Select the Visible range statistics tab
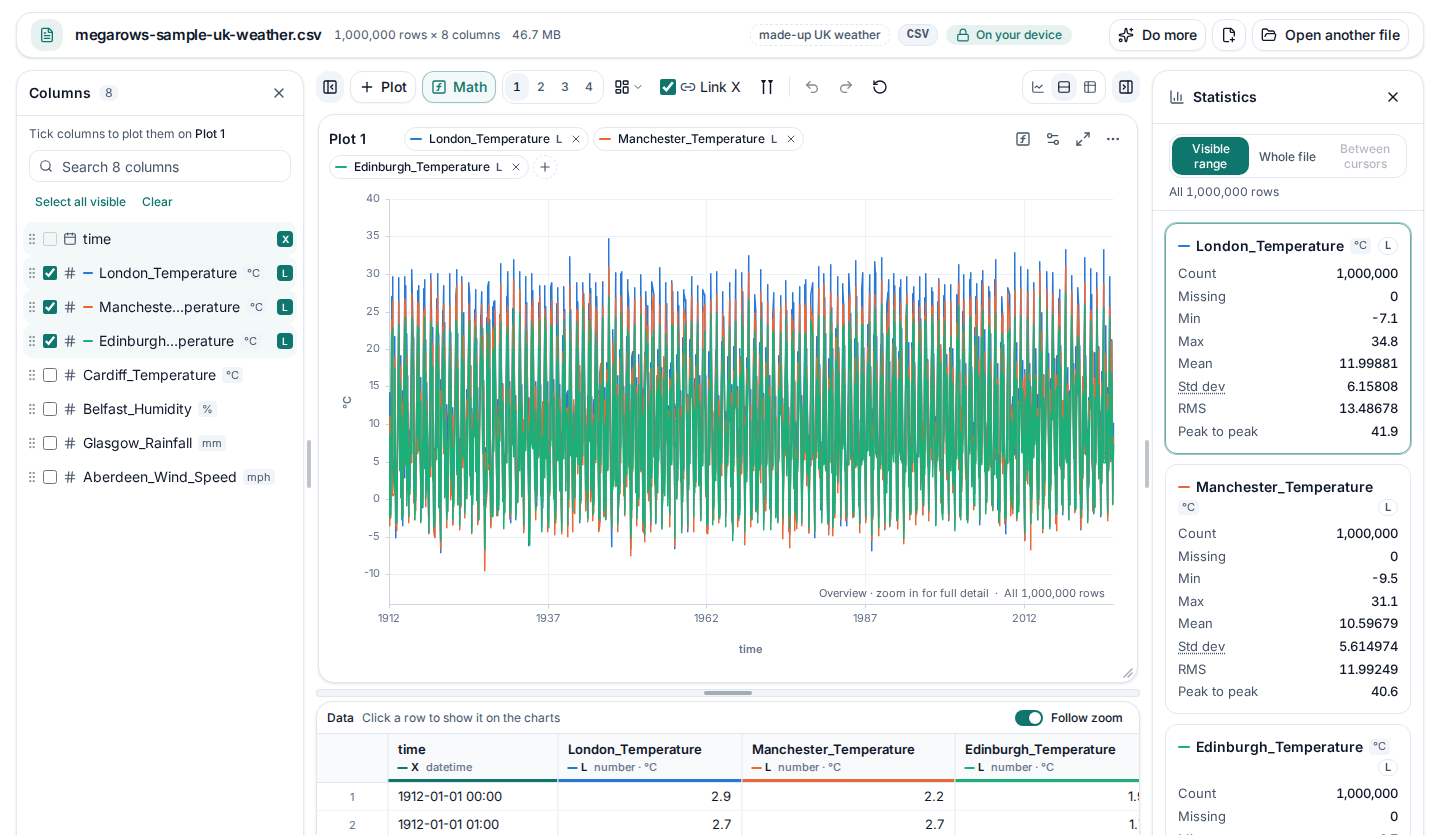Screen dimensions: 1440x835 pyautogui.click(x=1211, y=157)
